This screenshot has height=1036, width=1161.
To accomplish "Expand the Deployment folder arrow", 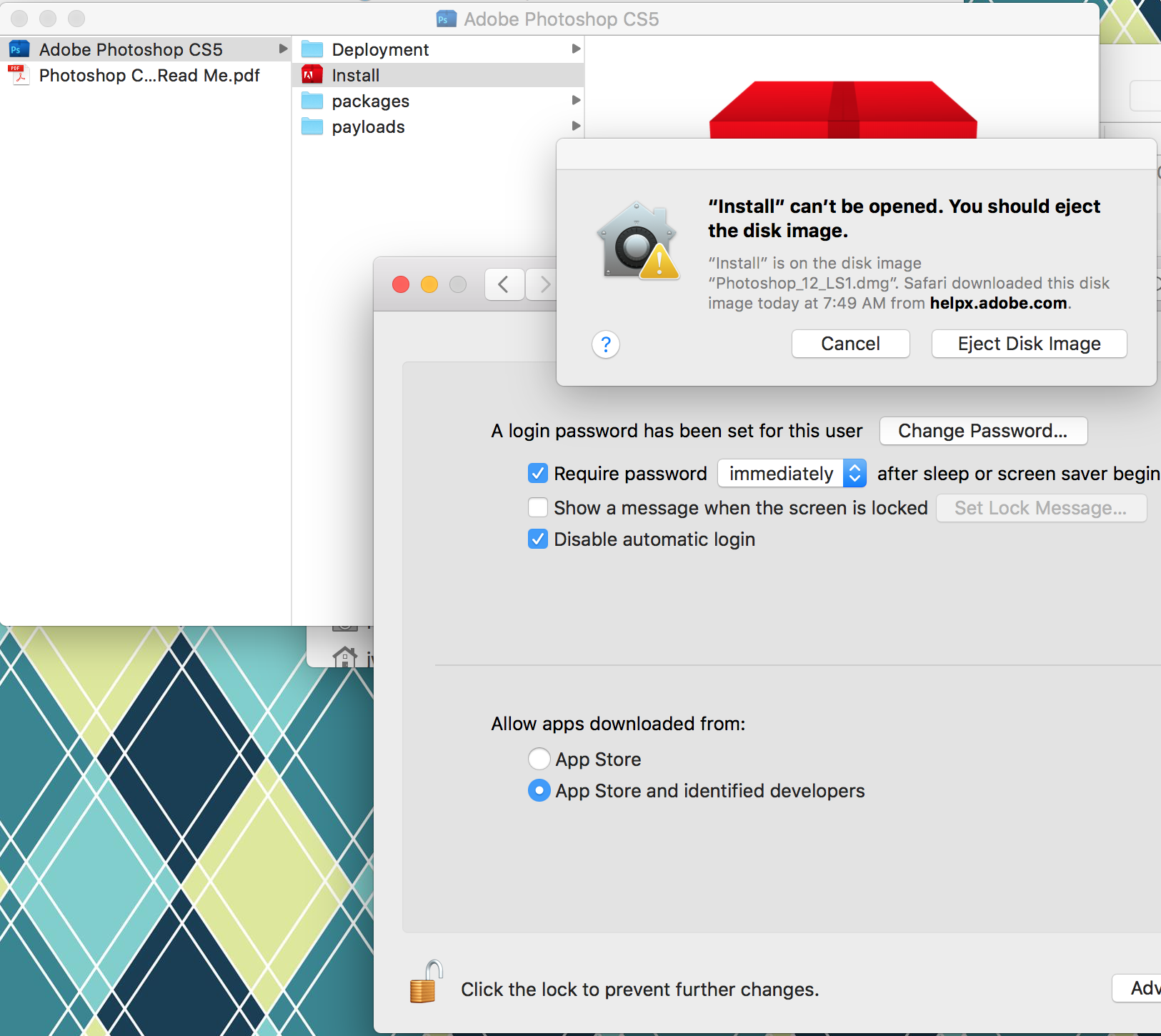I will (x=576, y=49).
